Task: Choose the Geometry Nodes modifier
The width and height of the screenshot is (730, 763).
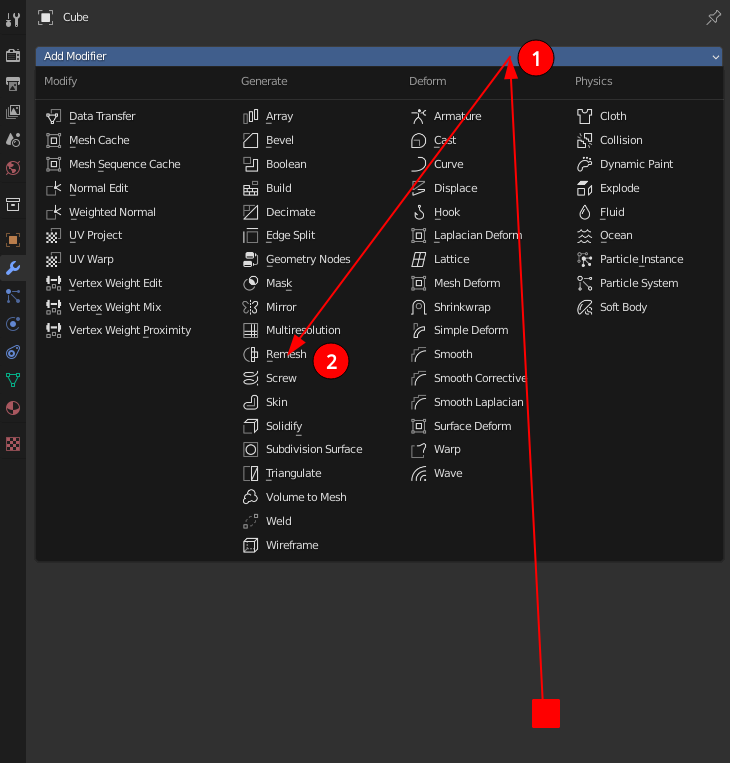Action: 296,259
